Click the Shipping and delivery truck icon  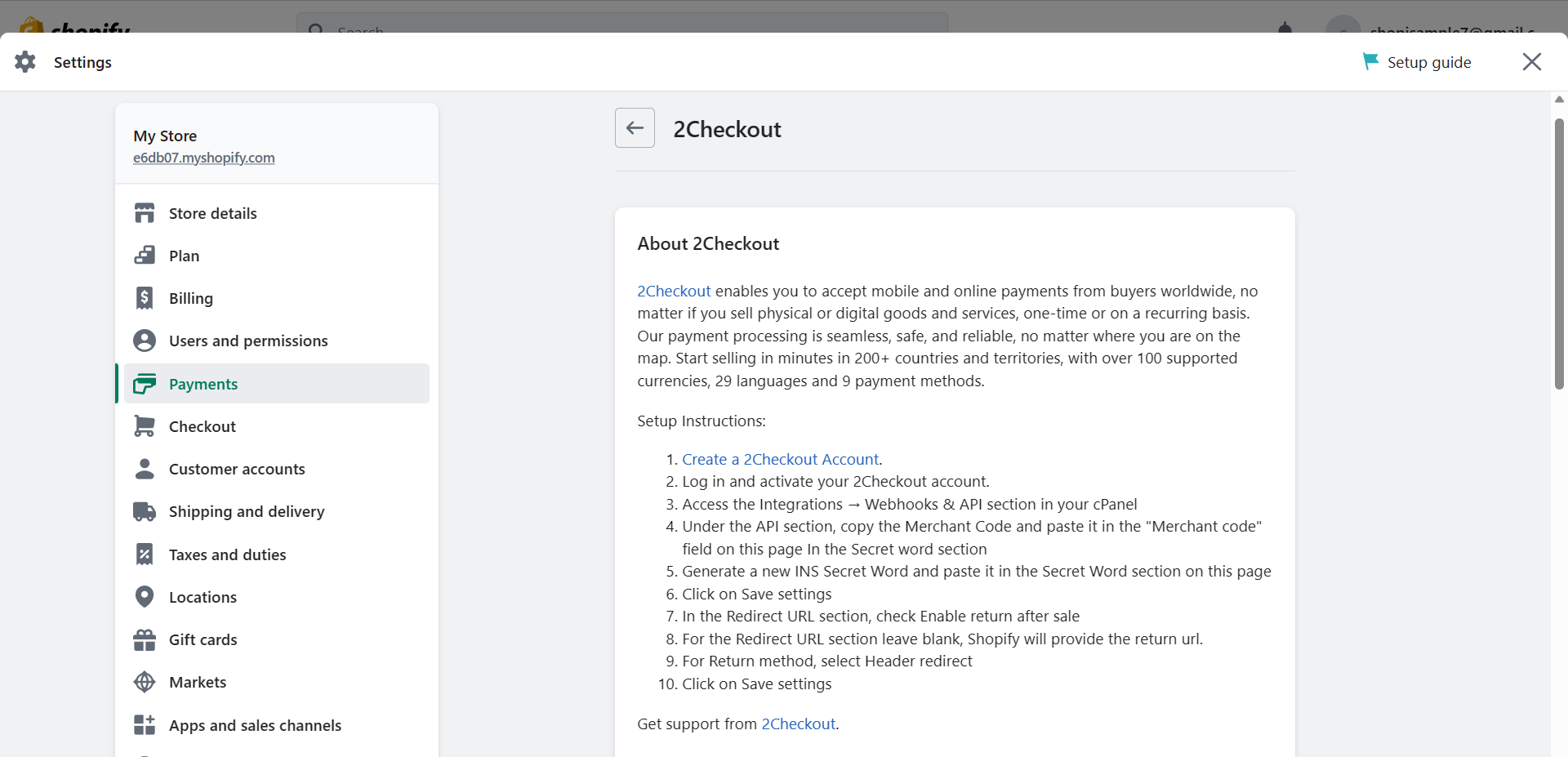point(145,511)
